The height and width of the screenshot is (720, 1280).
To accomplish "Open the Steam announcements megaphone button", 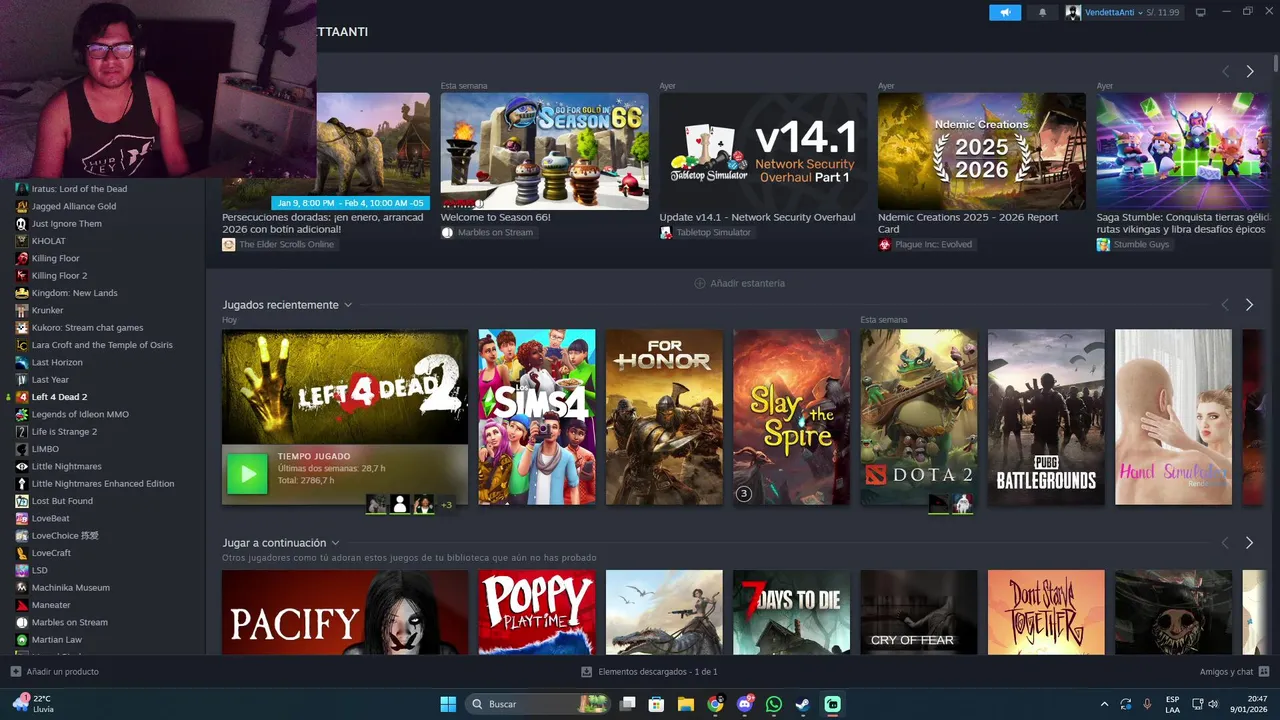I will (x=1005, y=13).
